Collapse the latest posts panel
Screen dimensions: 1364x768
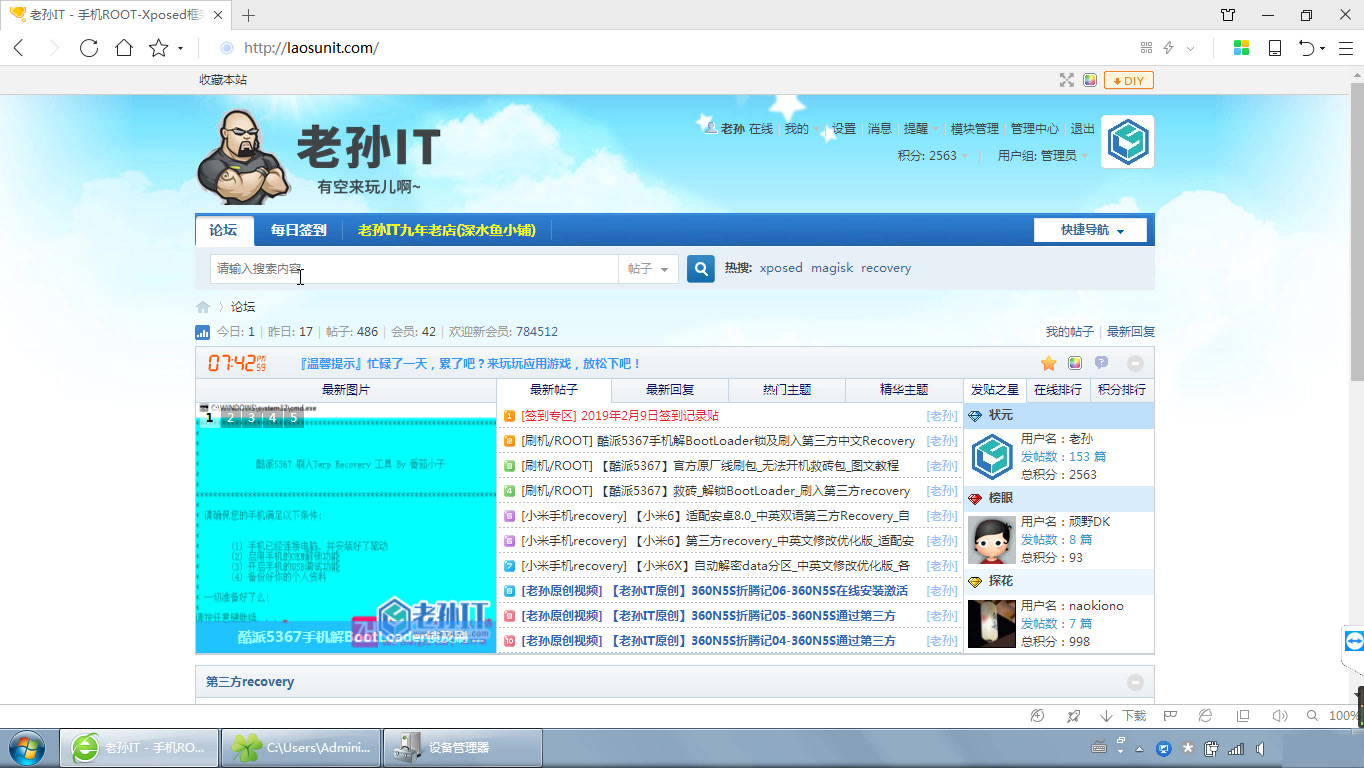1135,363
